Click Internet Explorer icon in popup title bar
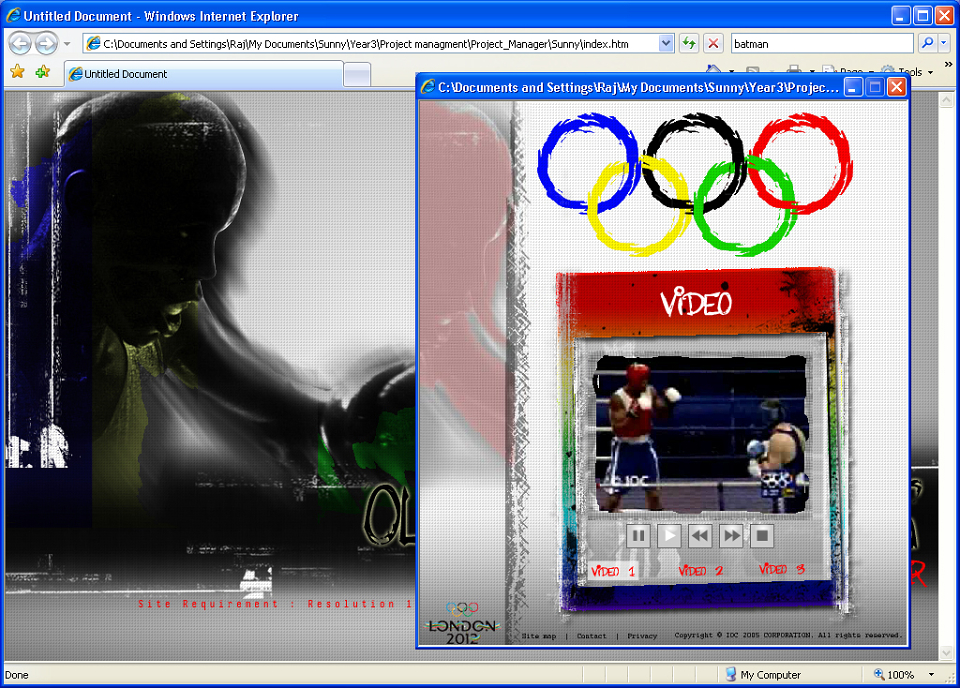The image size is (960, 688). click(x=428, y=87)
